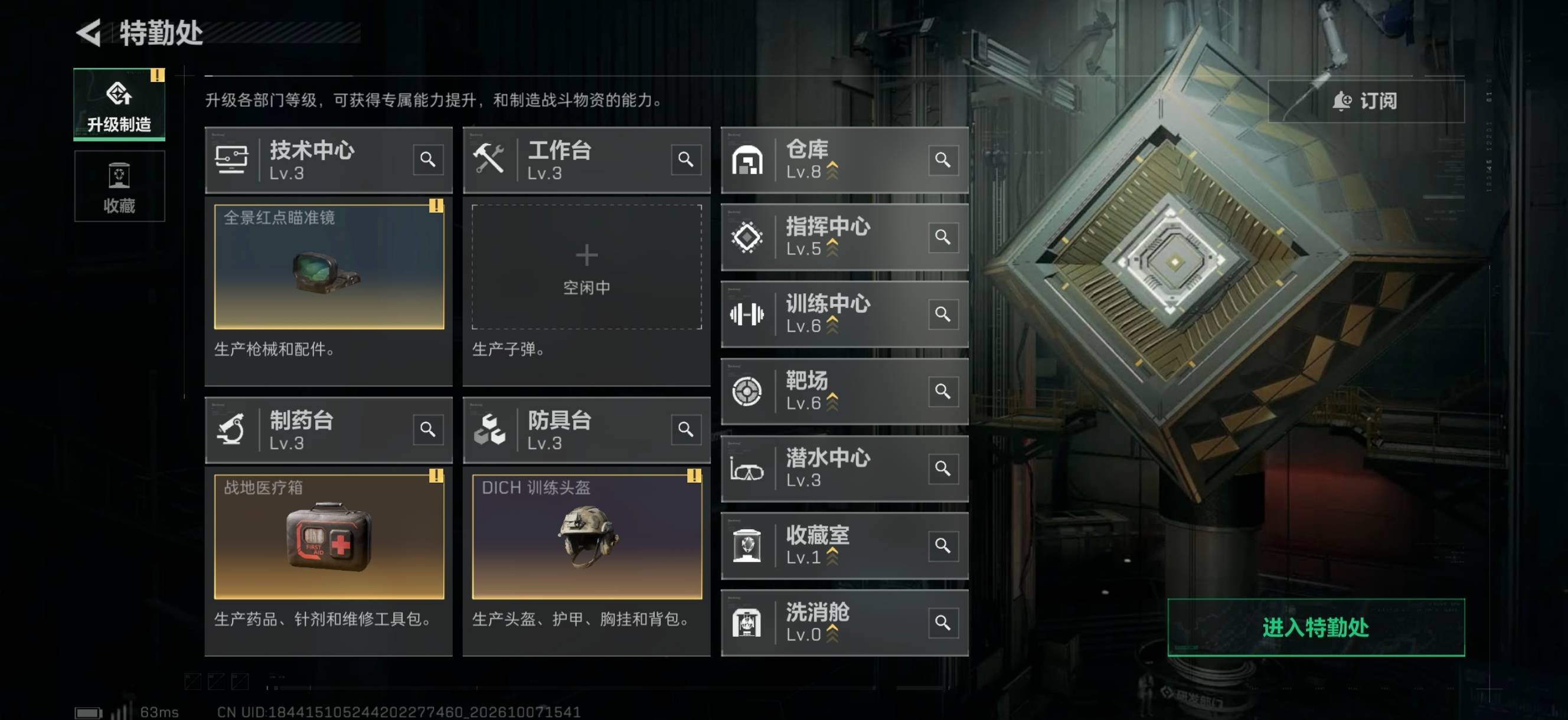This screenshot has height=720, width=1568.
Task: Click the 训练中心 dumbbell icon
Action: [747, 314]
